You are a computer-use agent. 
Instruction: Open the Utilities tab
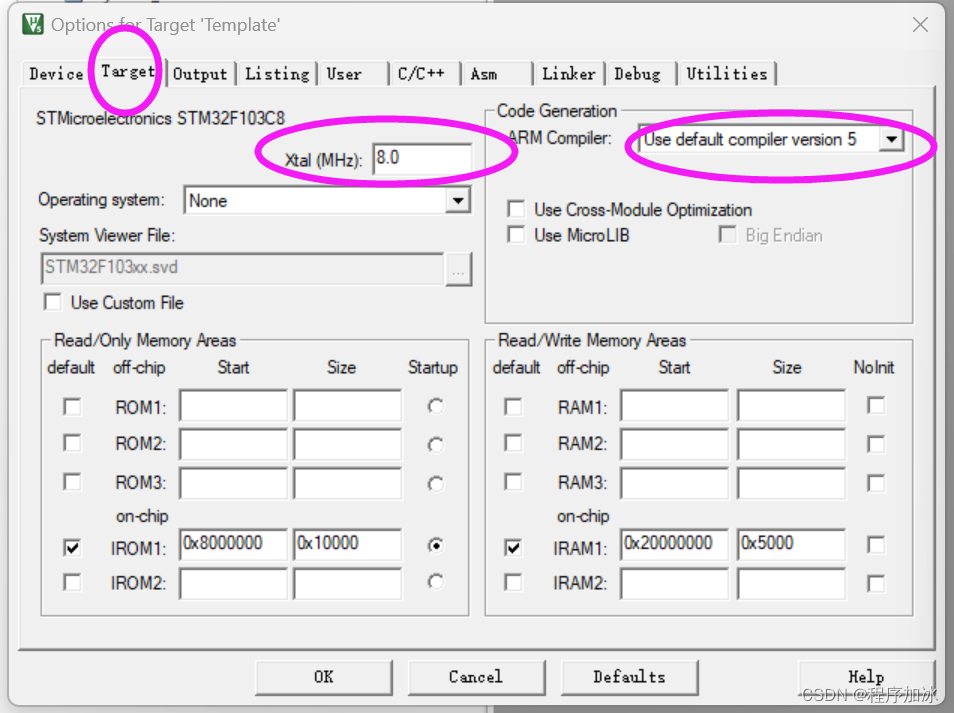(726, 74)
